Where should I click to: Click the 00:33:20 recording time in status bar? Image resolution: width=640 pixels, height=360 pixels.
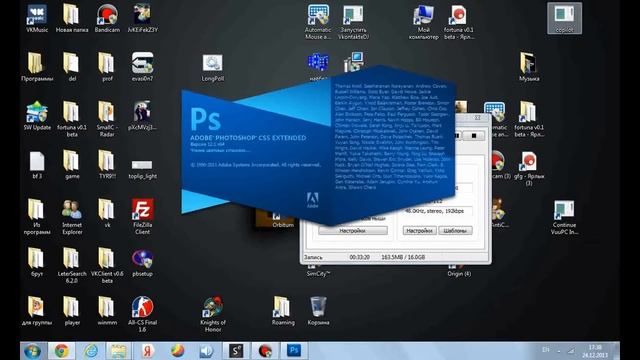click(360, 258)
